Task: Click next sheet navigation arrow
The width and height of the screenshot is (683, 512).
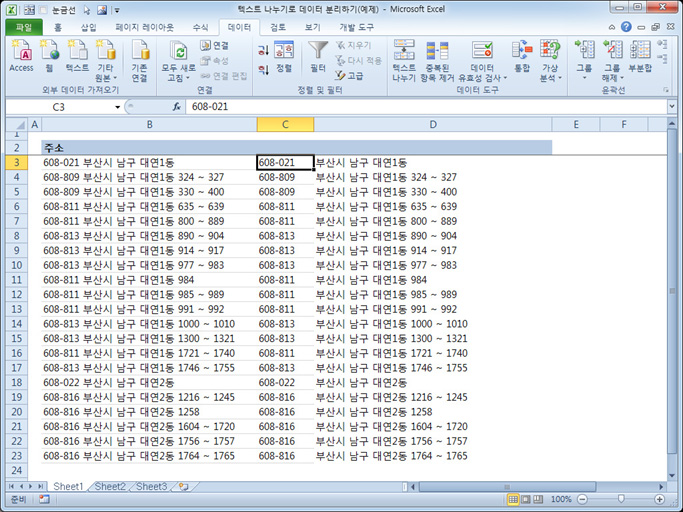Action: [30, 486]
